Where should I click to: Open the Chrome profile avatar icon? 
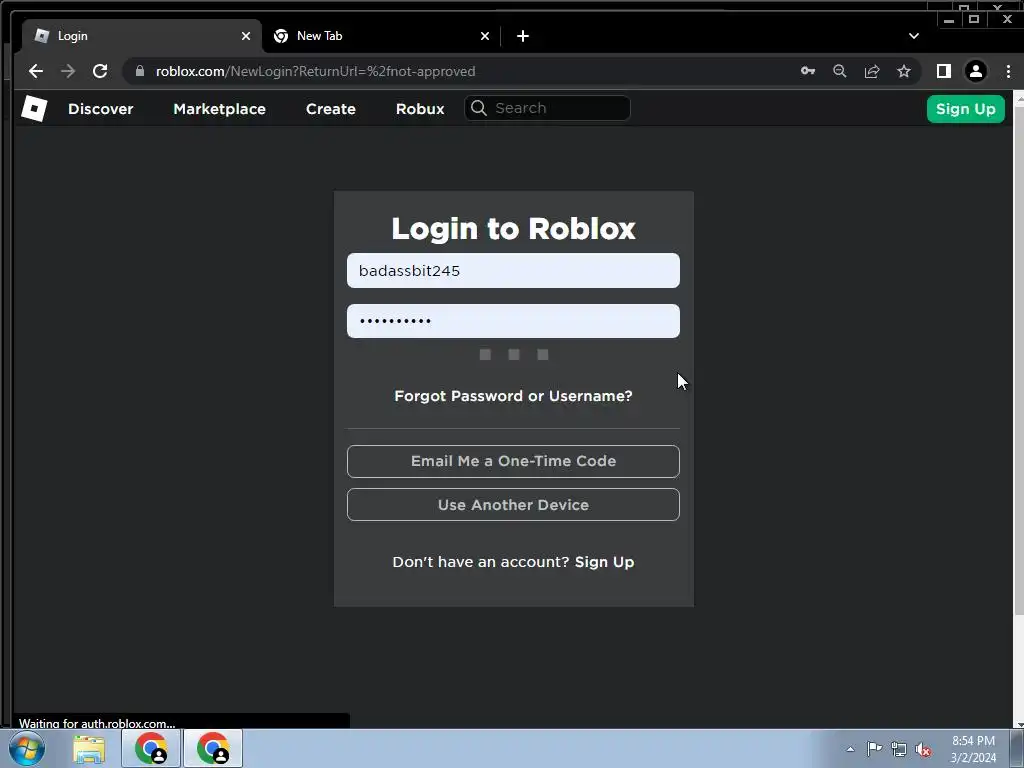click(976, 71)
